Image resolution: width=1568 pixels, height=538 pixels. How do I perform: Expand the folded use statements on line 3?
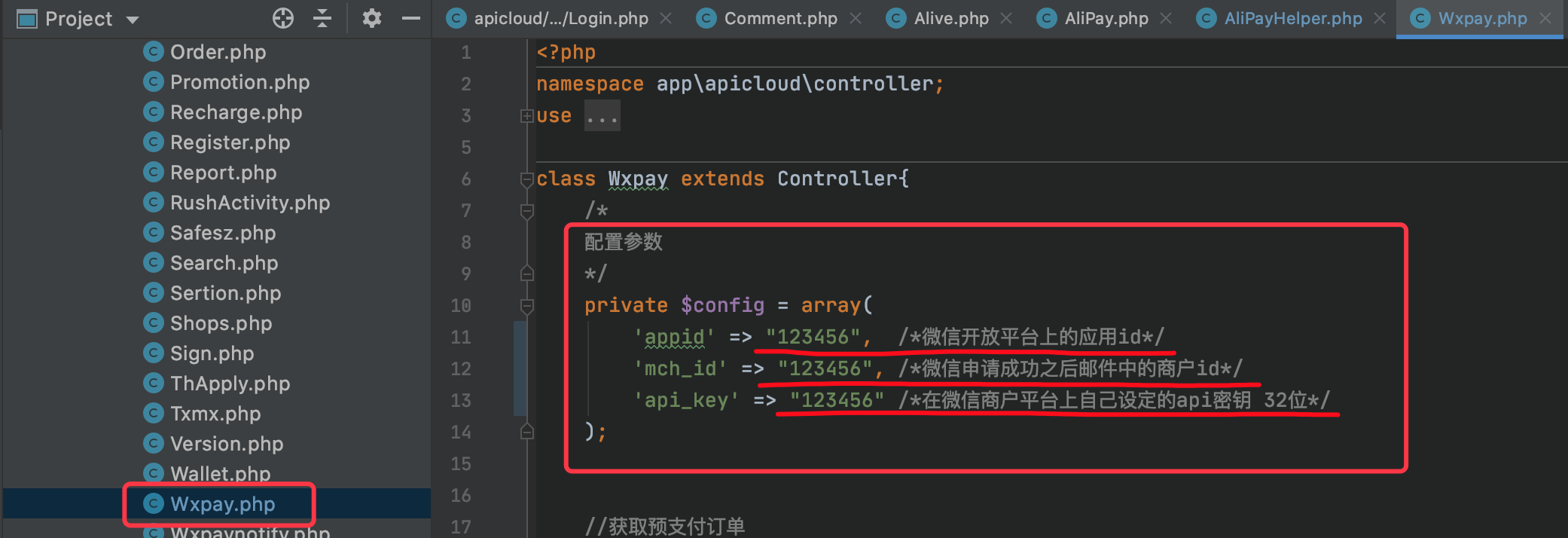[526, 116]
